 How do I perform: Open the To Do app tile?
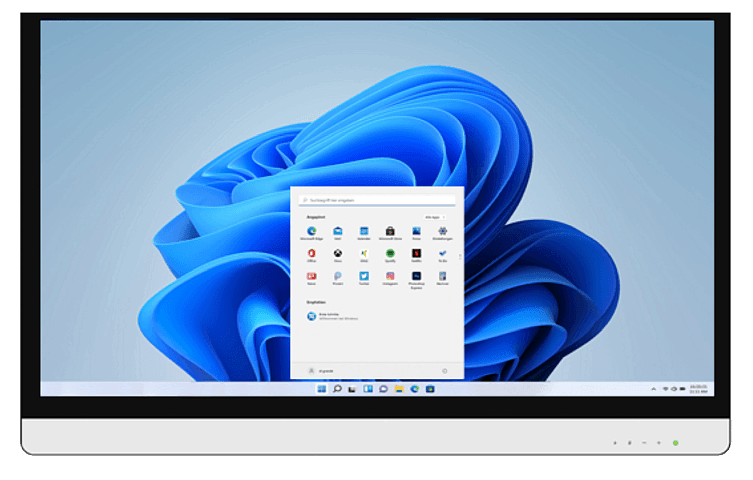[442, 255]
